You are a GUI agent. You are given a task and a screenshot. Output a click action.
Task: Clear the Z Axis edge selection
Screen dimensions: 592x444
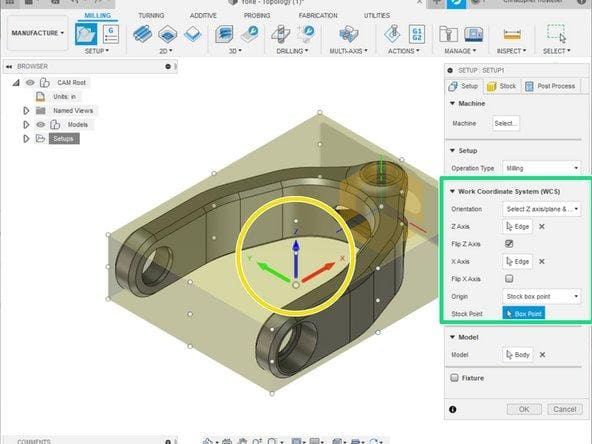click(542, 227)
